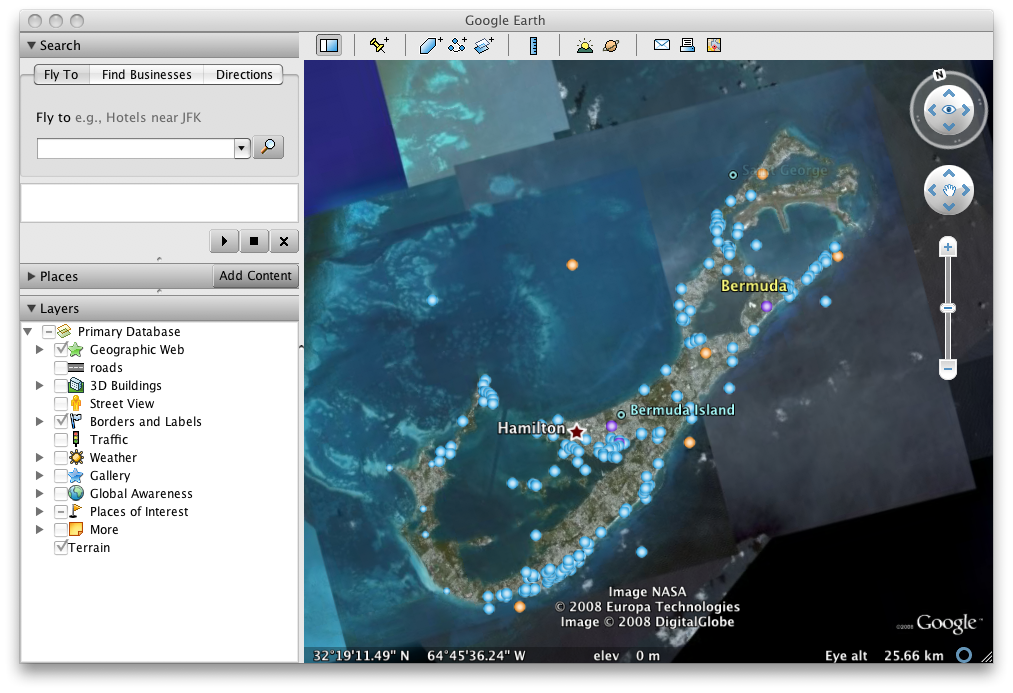Click the zoom slider handle
This screenshot has width=1013, height=693.
(x=948, y=308)
